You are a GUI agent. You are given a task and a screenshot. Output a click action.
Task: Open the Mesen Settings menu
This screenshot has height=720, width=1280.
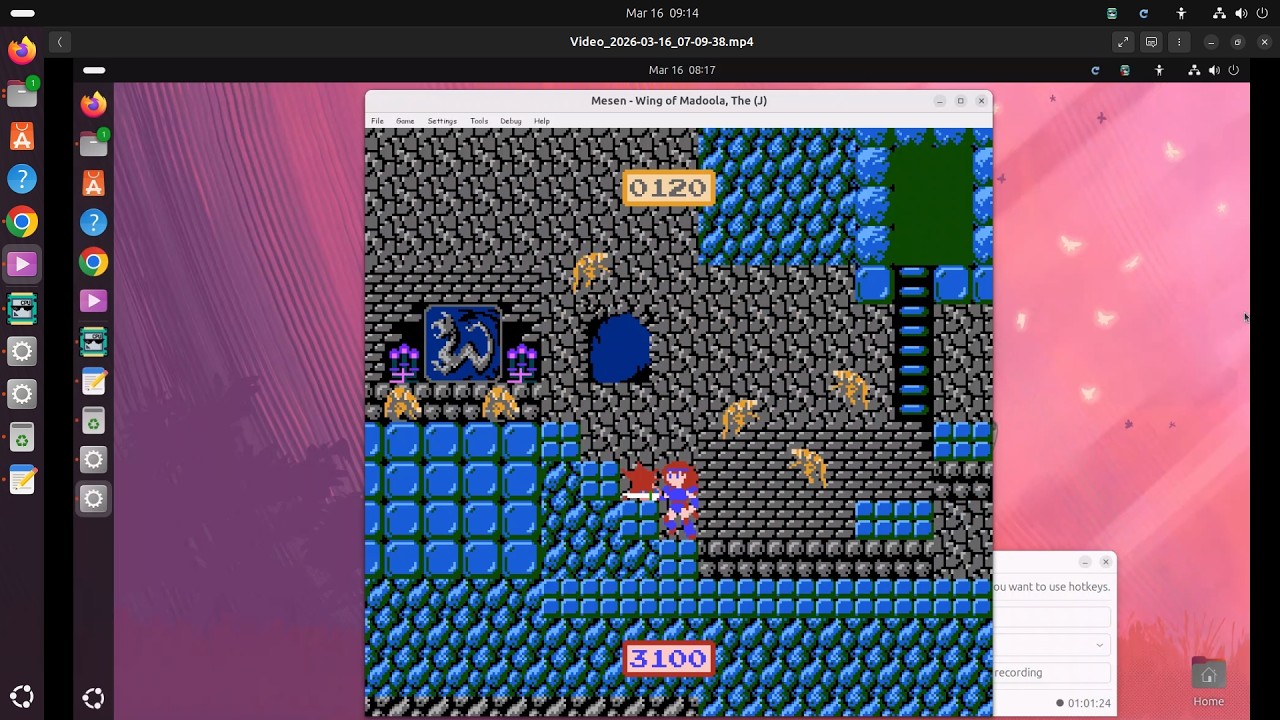[442, 121]
